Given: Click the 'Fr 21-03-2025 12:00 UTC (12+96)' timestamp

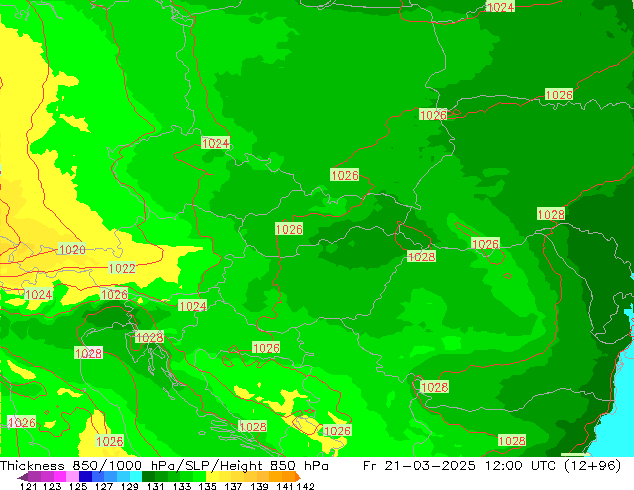Looking at the screenshot, I should tap(492, 466).
